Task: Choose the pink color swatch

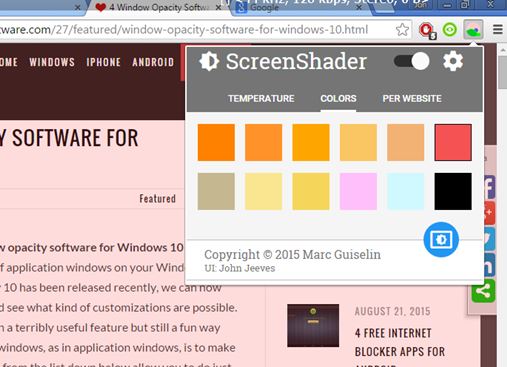Action: [x=358, y=191]
